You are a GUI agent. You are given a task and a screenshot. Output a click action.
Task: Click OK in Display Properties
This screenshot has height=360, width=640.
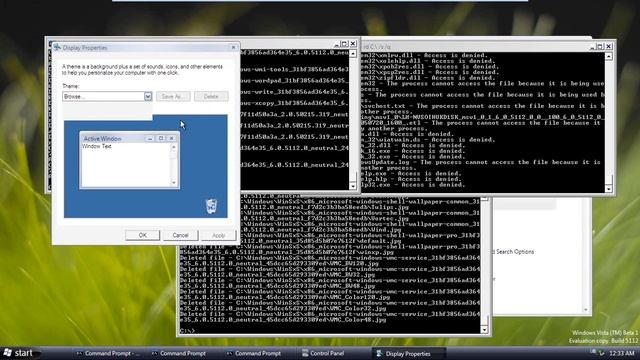point(142,235)
